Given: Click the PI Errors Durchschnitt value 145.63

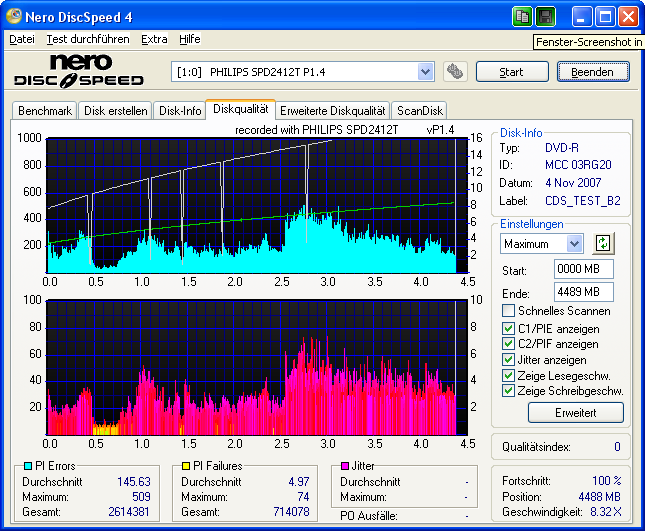Looking at the screenshot, I should (x=134, y=481).
